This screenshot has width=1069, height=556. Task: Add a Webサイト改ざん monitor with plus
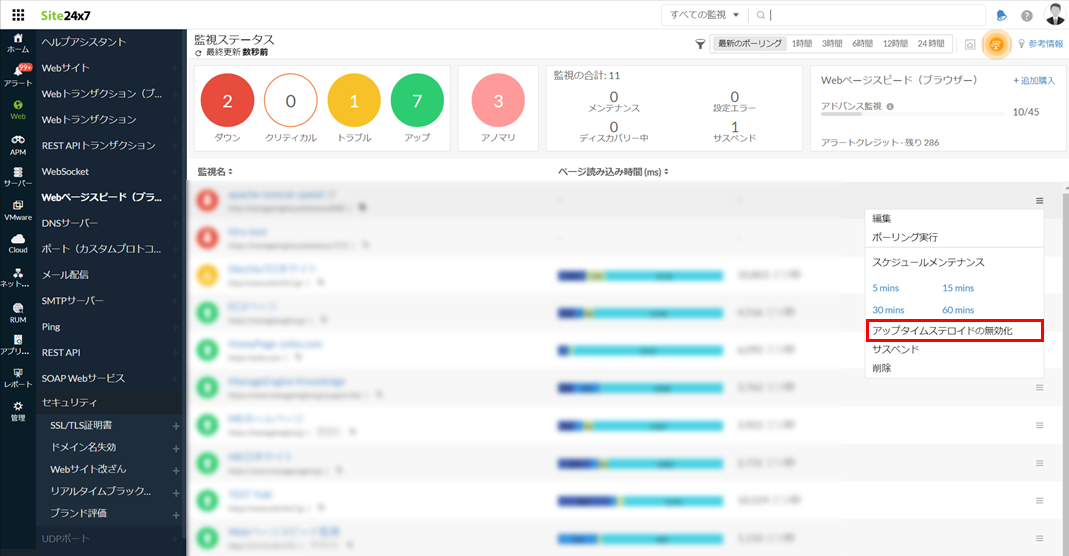[176, 471]
